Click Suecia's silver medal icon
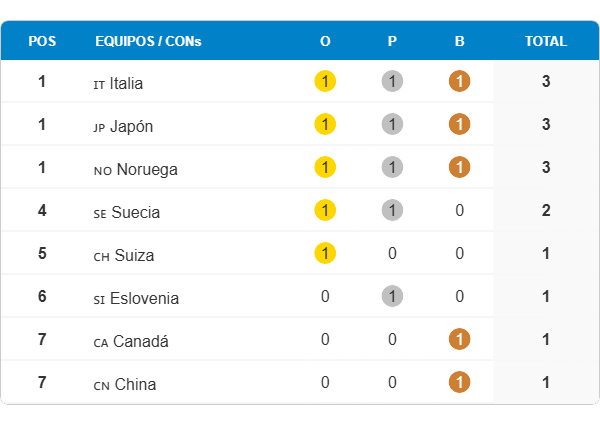600x425 pixels. pyautogui.click(x=392, y=210)
